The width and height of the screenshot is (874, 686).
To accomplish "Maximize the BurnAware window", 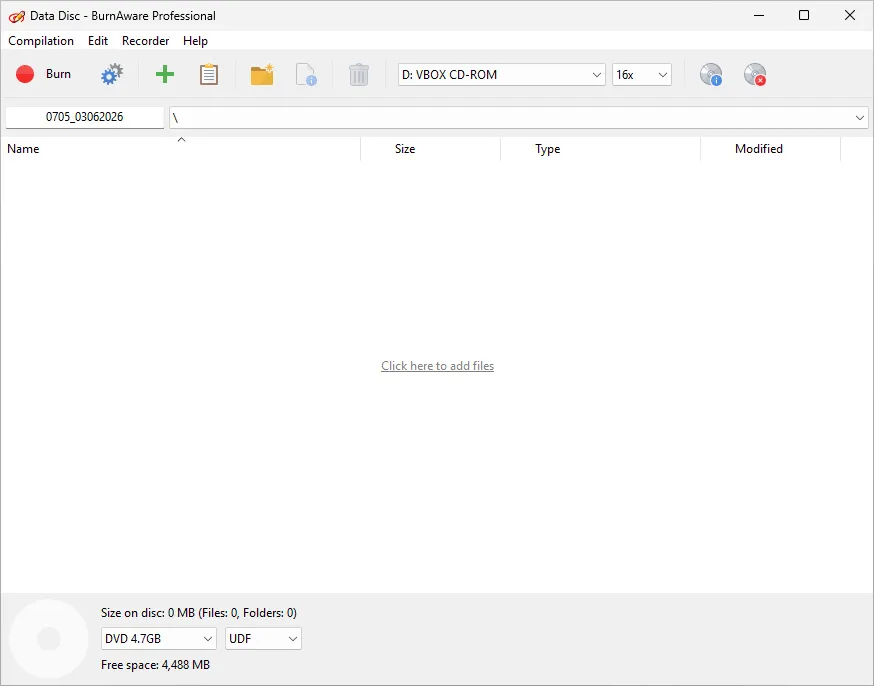I will click(804, 16).
